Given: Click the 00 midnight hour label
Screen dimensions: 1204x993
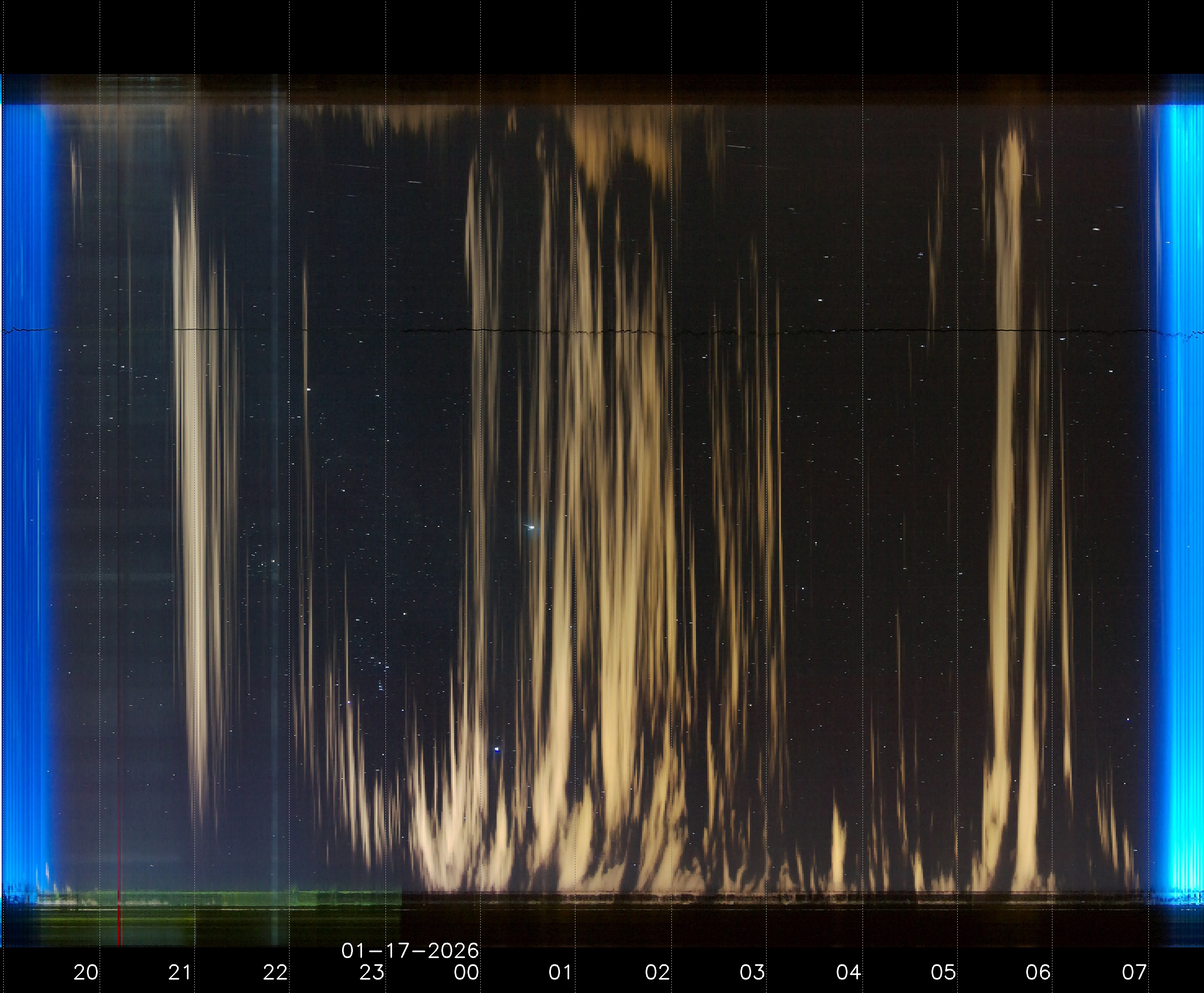Looking at the screenshot, I should tap(466, 972).
